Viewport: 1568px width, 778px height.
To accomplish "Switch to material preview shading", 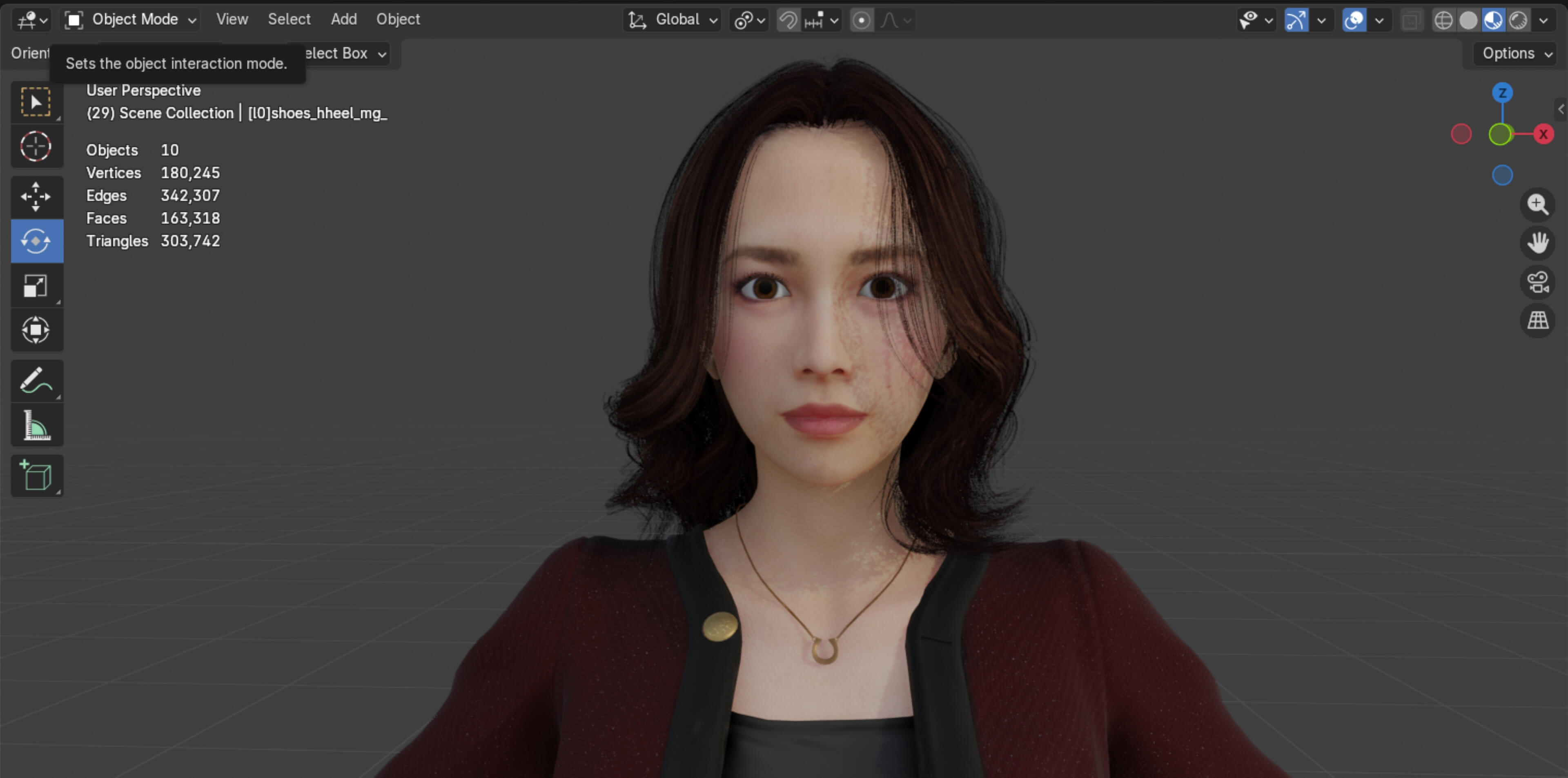I will (1493, 21).
